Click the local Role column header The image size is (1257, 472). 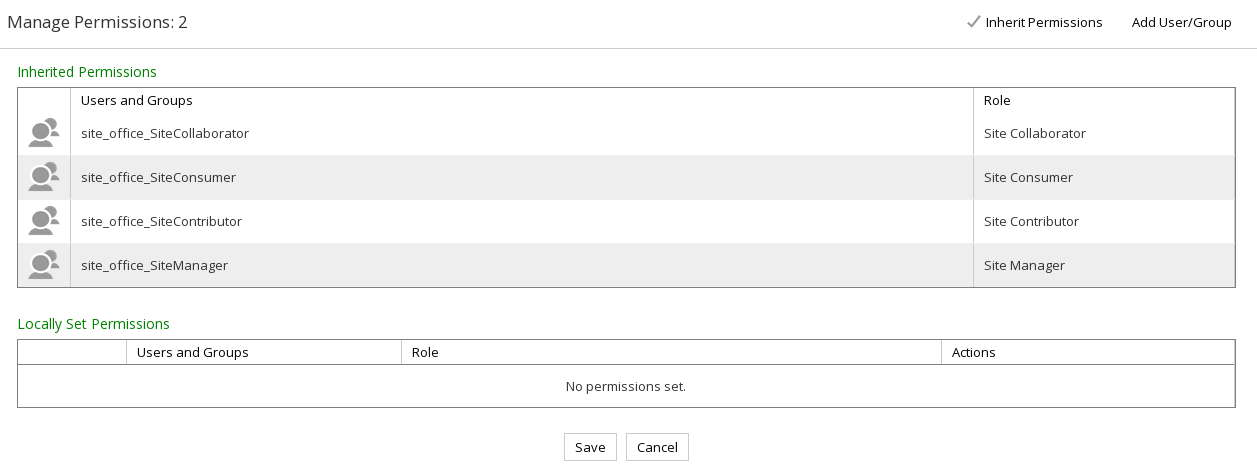tap(425, 352)
